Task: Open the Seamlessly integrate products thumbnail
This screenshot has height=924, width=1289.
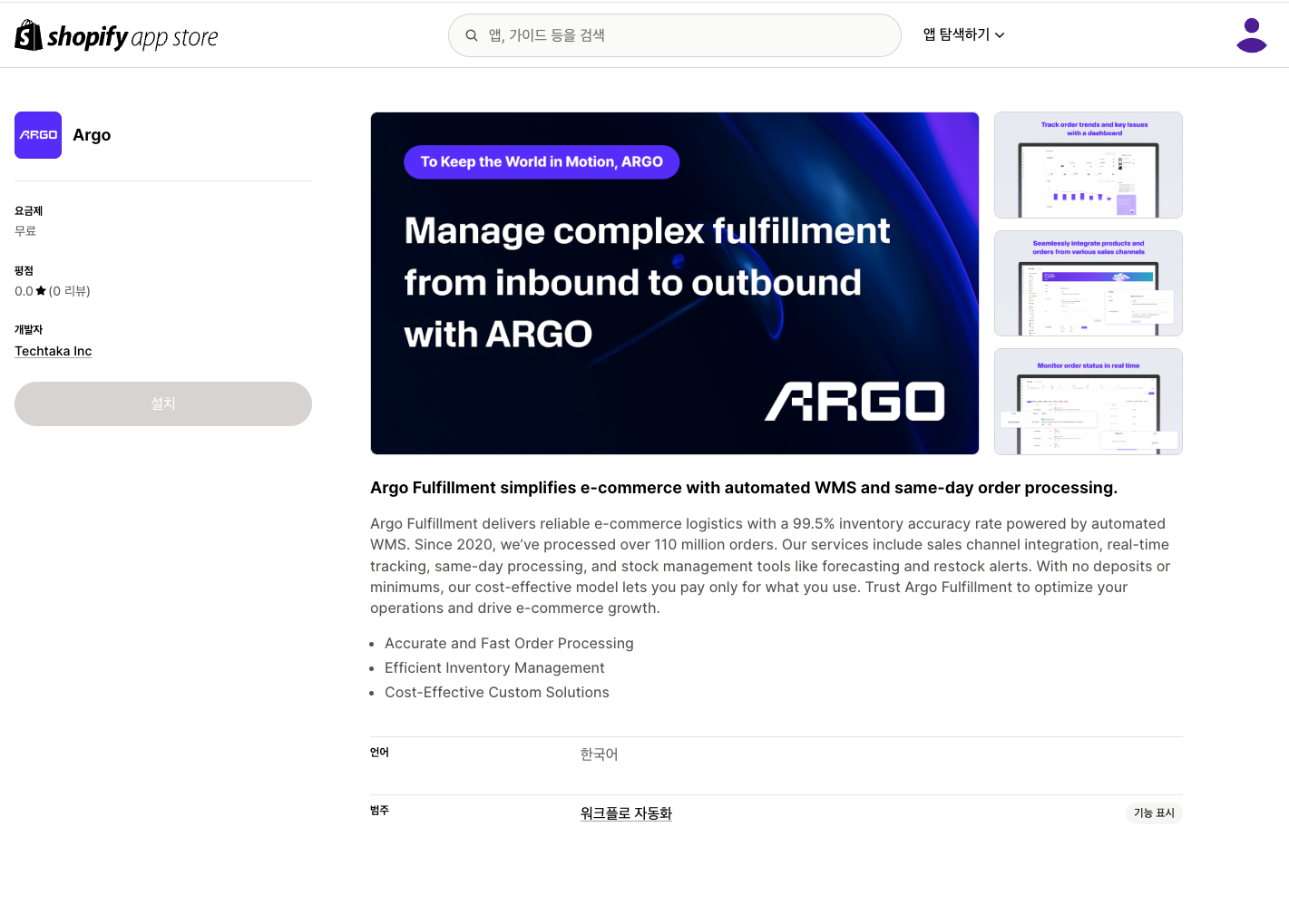Action: pyautogui.click(x=1089, y=283)
